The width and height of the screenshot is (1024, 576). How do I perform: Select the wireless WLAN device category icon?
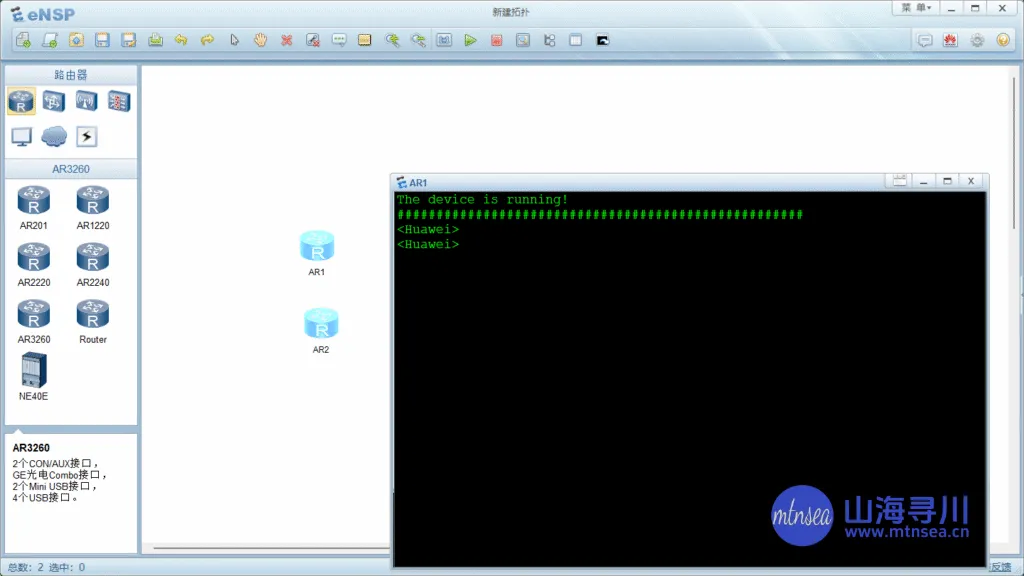pos(86,101)
